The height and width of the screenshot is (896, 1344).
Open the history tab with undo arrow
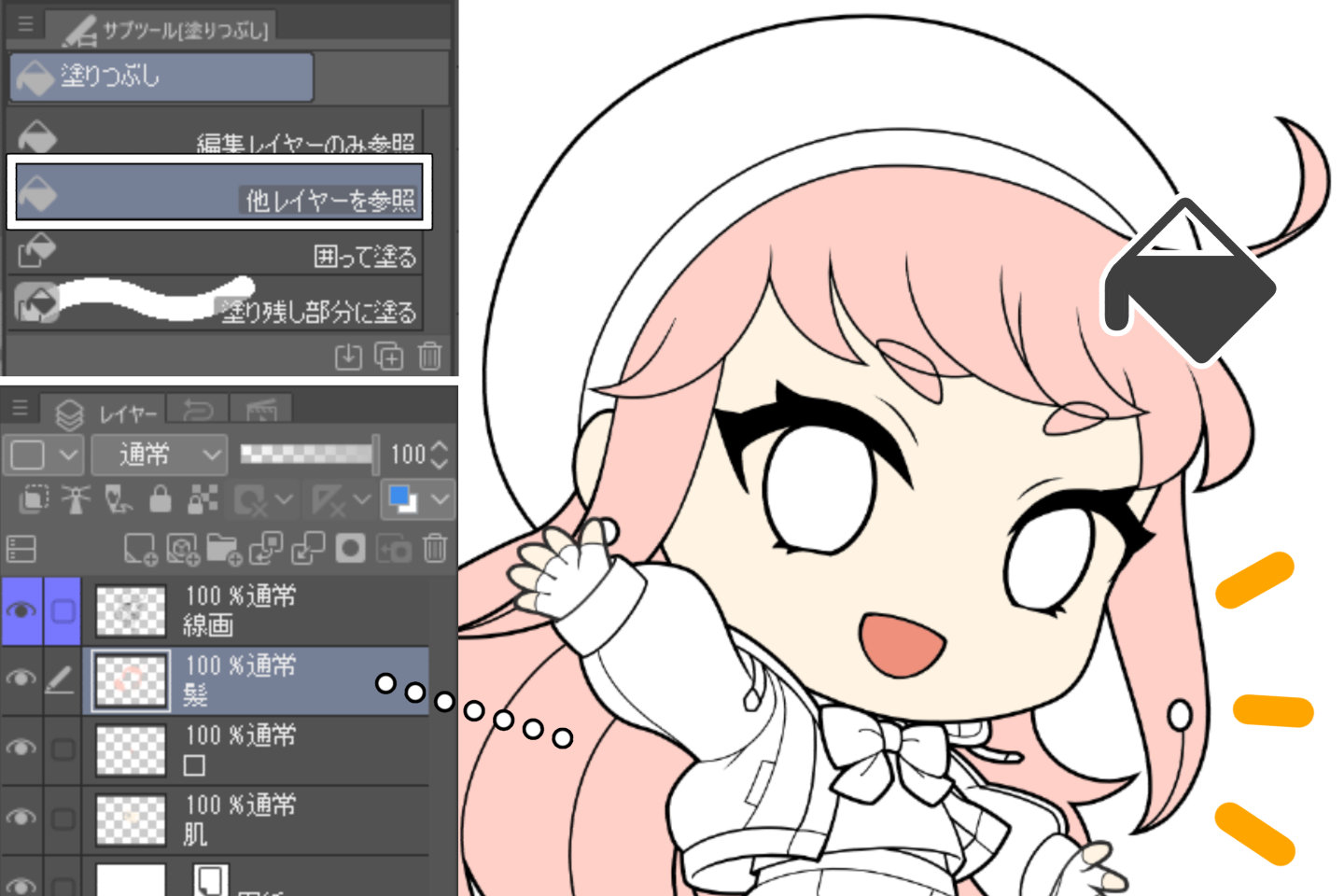pos(198,411)
